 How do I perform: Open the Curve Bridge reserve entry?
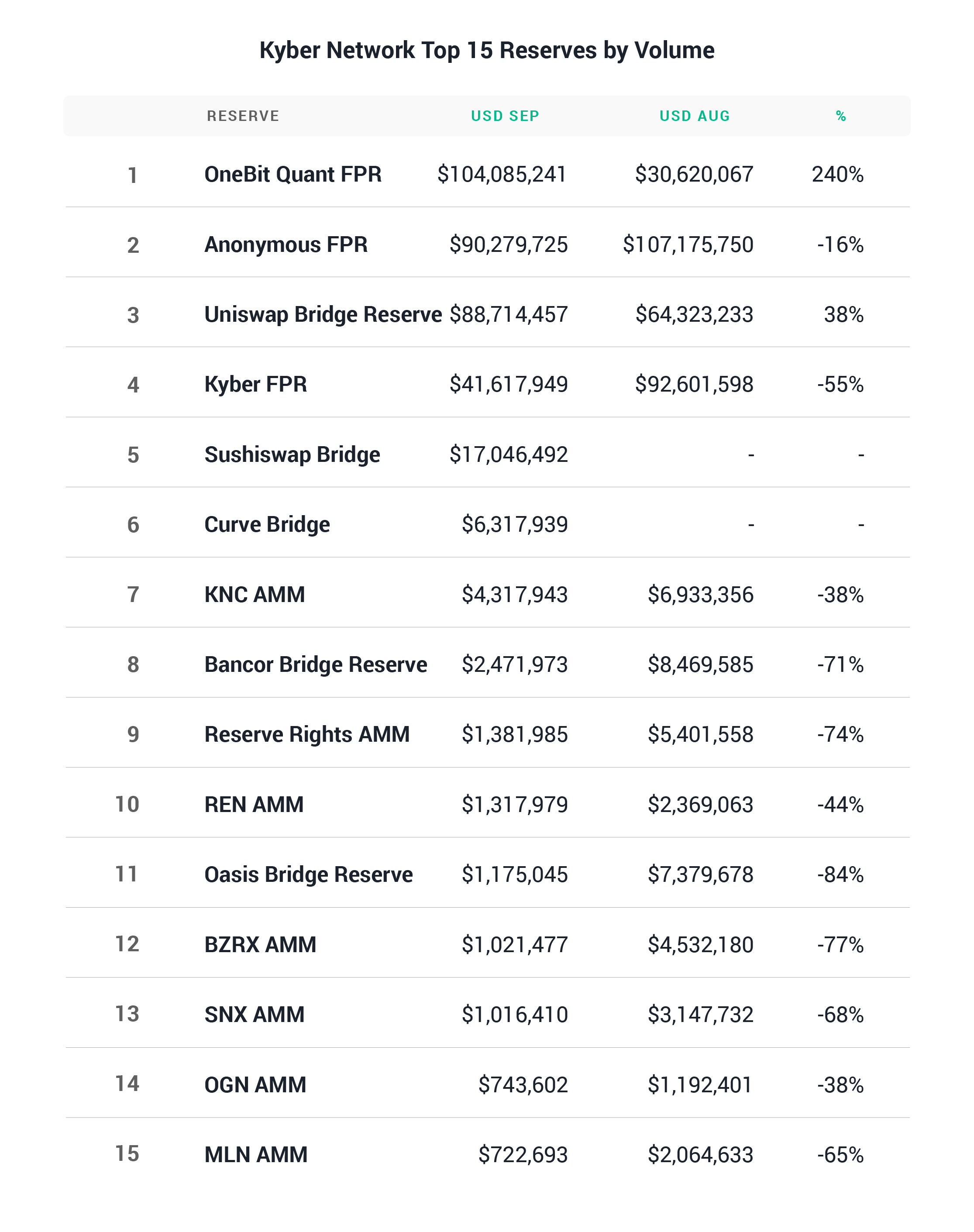(x=267, y=524)
